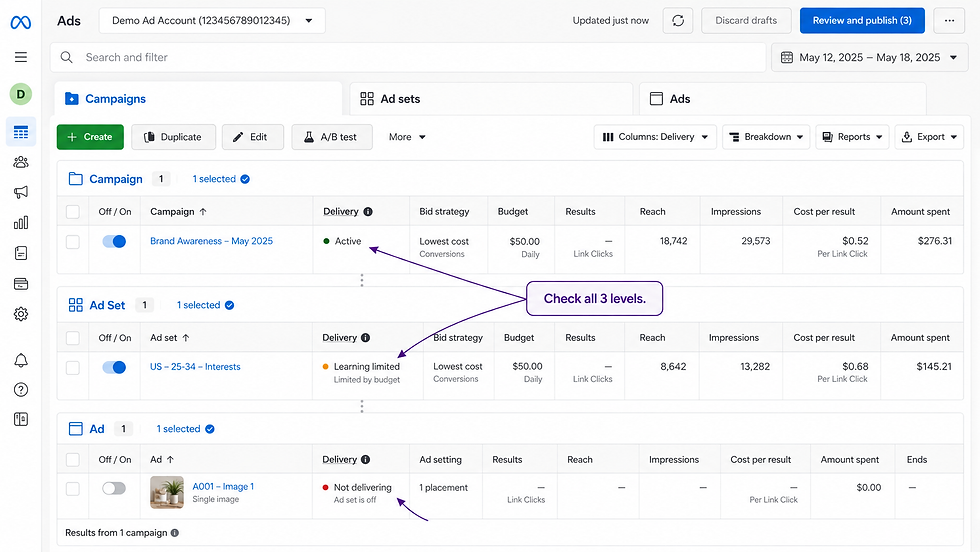Open the settings gear in sidebar
980x552 pixels.
click(21, 314)
